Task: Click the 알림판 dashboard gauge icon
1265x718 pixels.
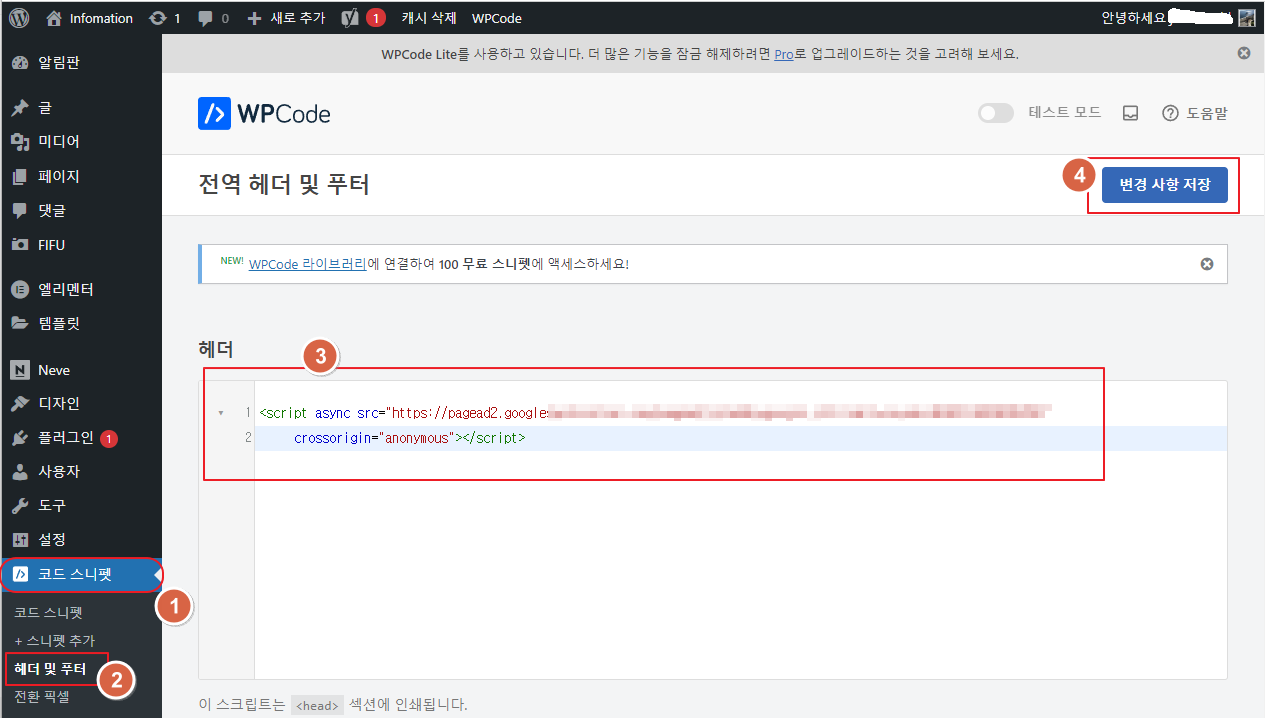Action: 20,62
